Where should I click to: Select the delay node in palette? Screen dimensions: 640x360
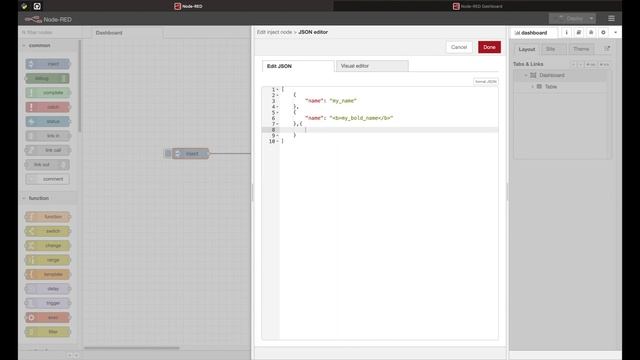(x=48, y=289)
